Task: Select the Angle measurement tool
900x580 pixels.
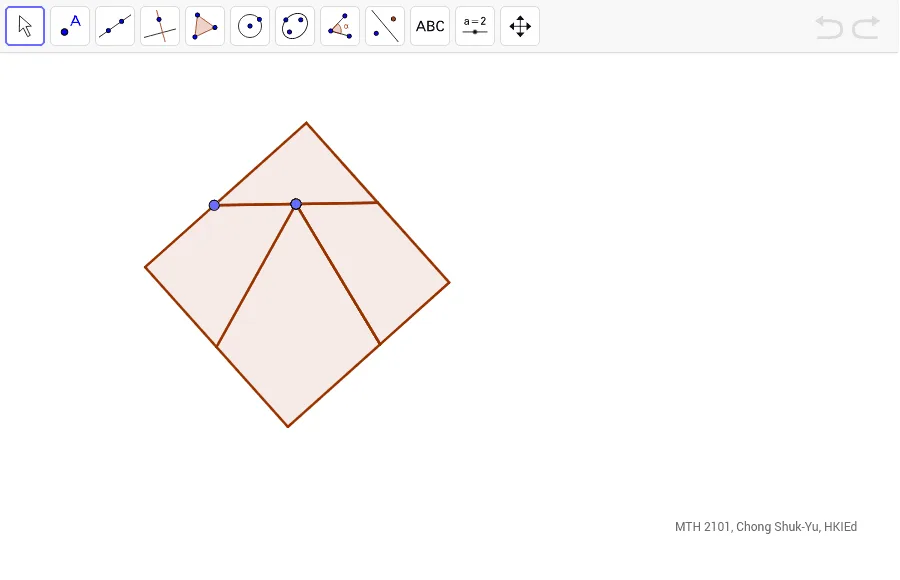Action: (340, 26)
